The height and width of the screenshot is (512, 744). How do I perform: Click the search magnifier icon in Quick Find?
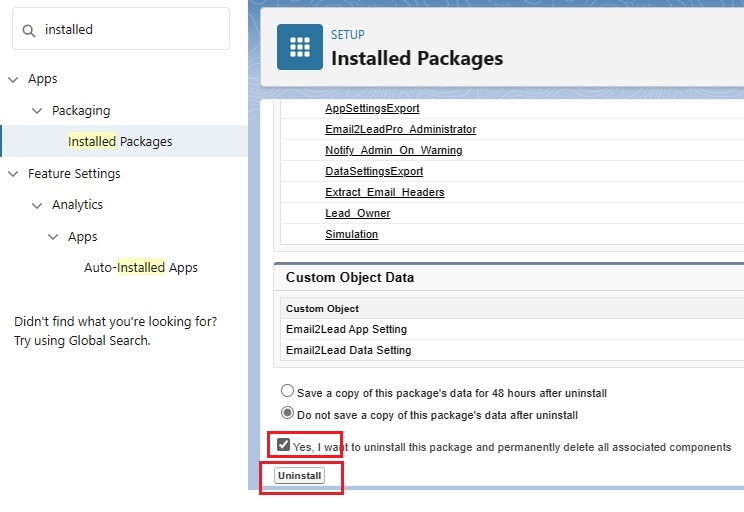tap(28, 31)
